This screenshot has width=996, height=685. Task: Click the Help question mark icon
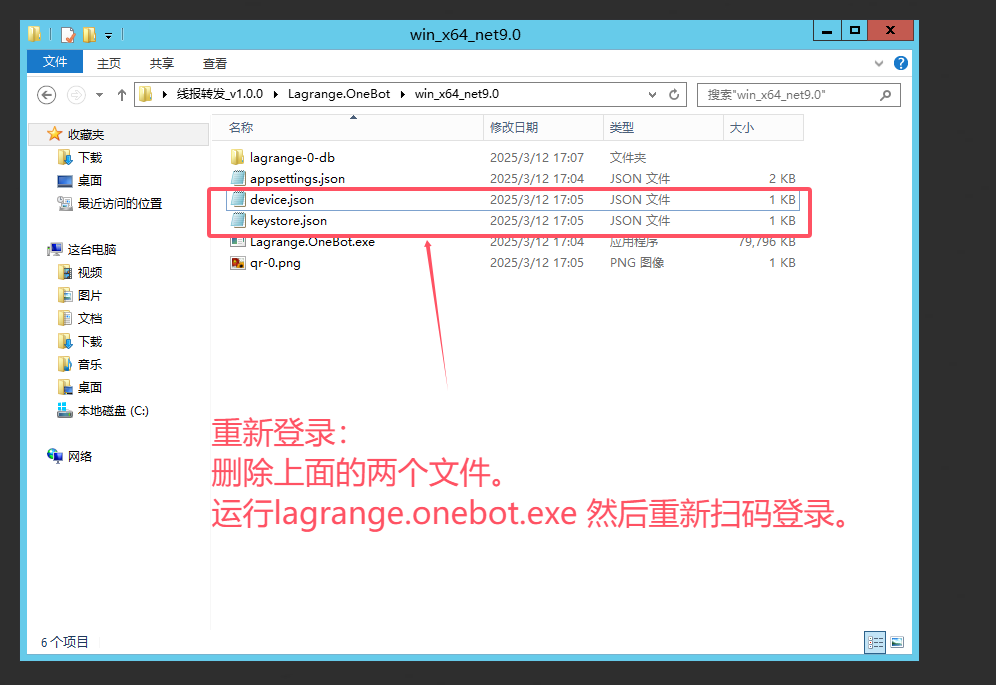[x=901, y=61]
